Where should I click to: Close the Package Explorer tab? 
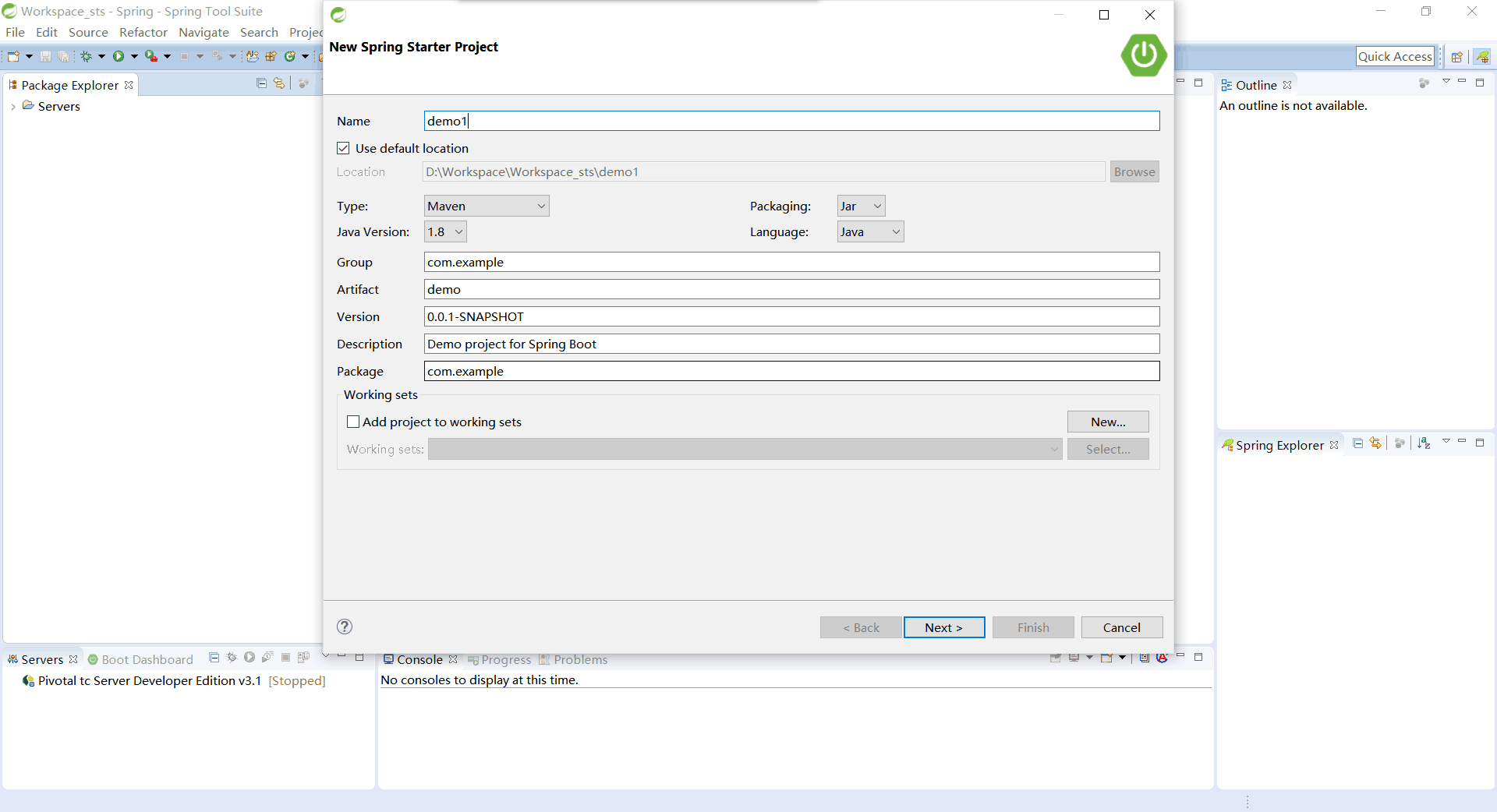coord(129,85)
